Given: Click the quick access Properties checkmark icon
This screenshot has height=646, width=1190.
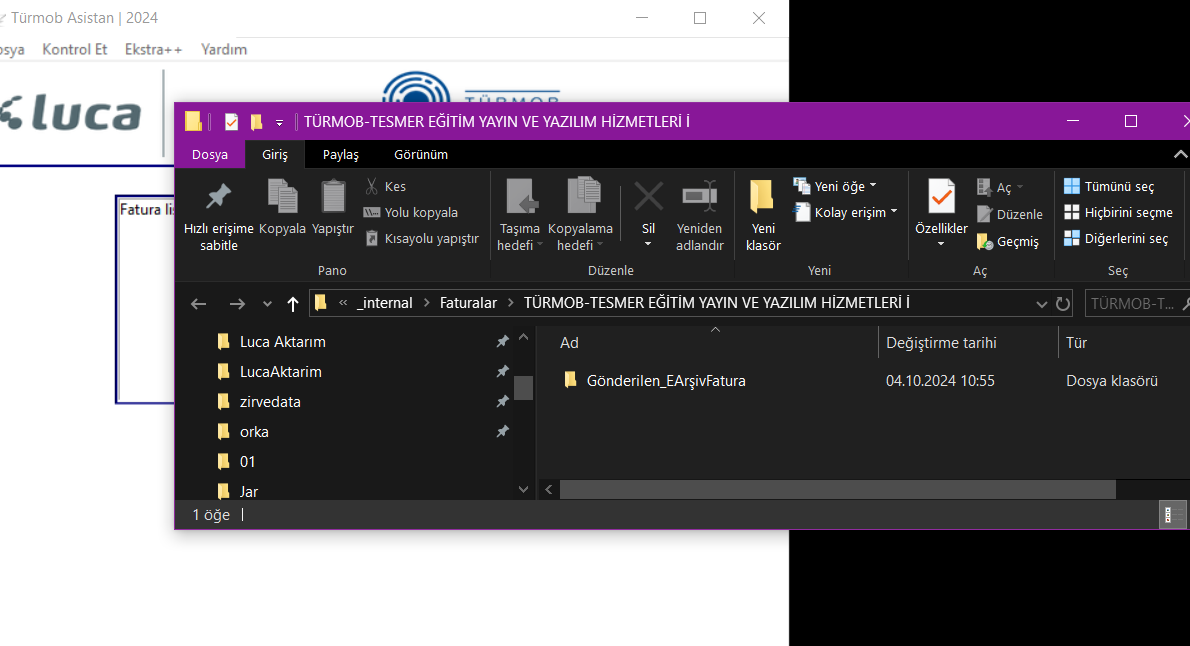Looking at the screenshot, I should 231,121.
